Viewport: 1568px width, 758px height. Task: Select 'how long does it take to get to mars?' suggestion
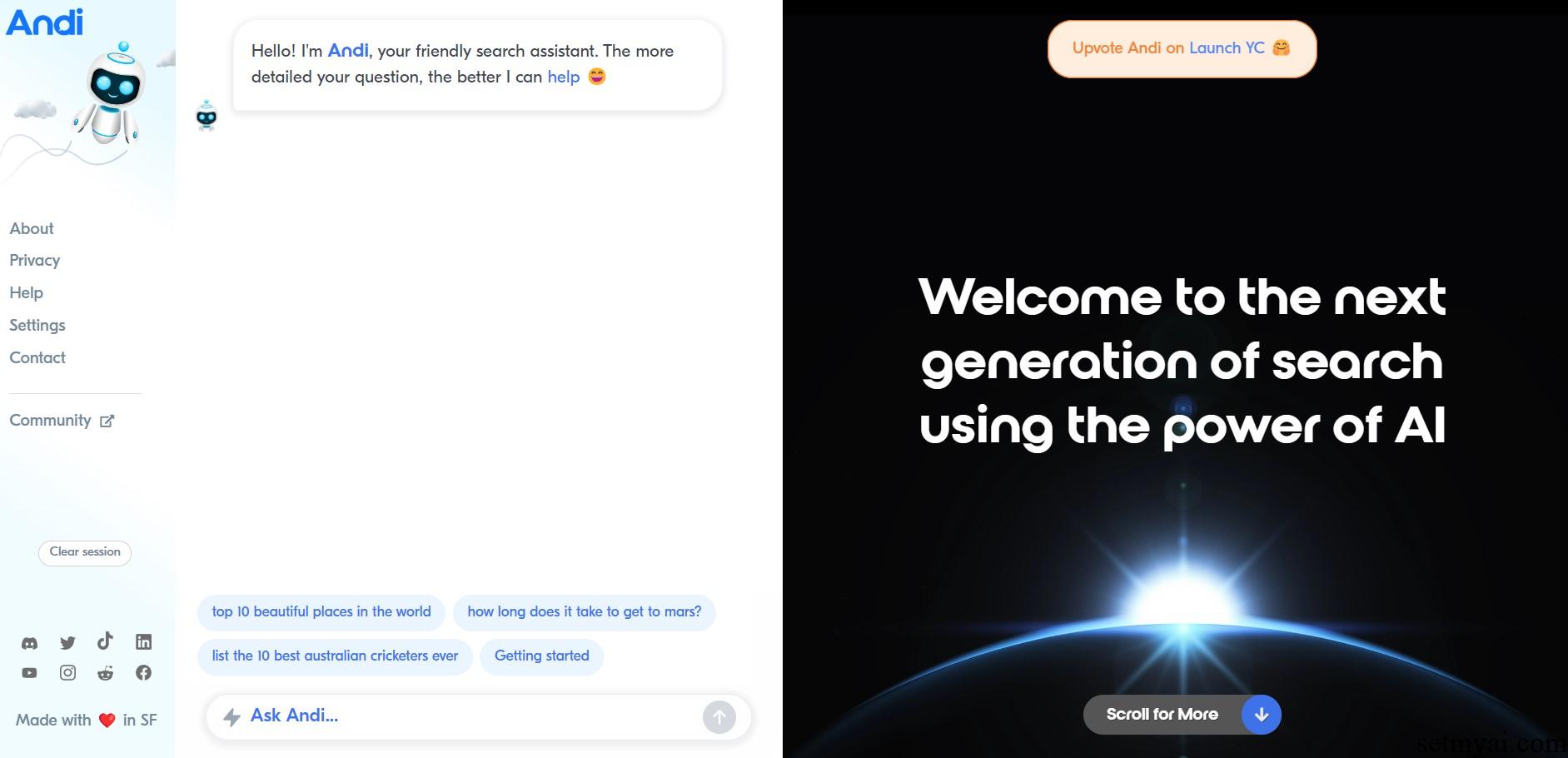click(585, 612)
